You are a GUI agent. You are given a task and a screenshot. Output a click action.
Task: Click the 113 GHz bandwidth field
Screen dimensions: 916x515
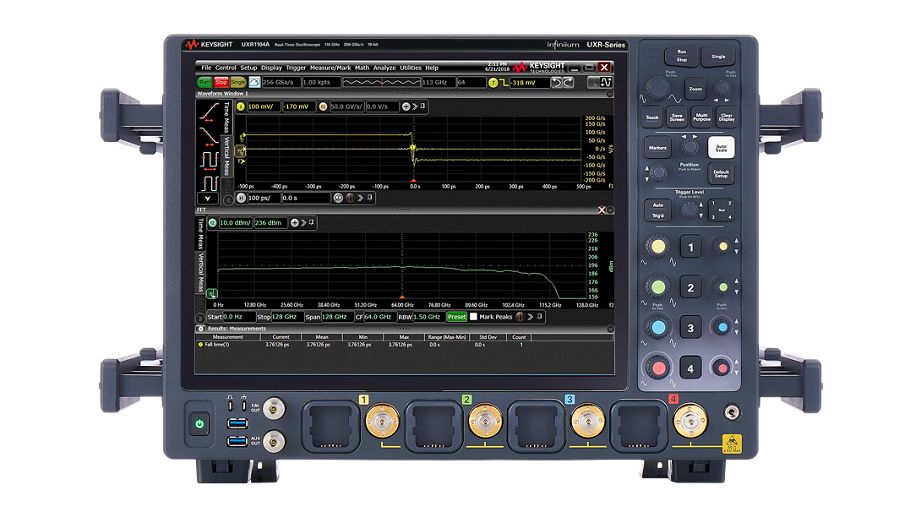pyautogui.click(x=438, y=82)
